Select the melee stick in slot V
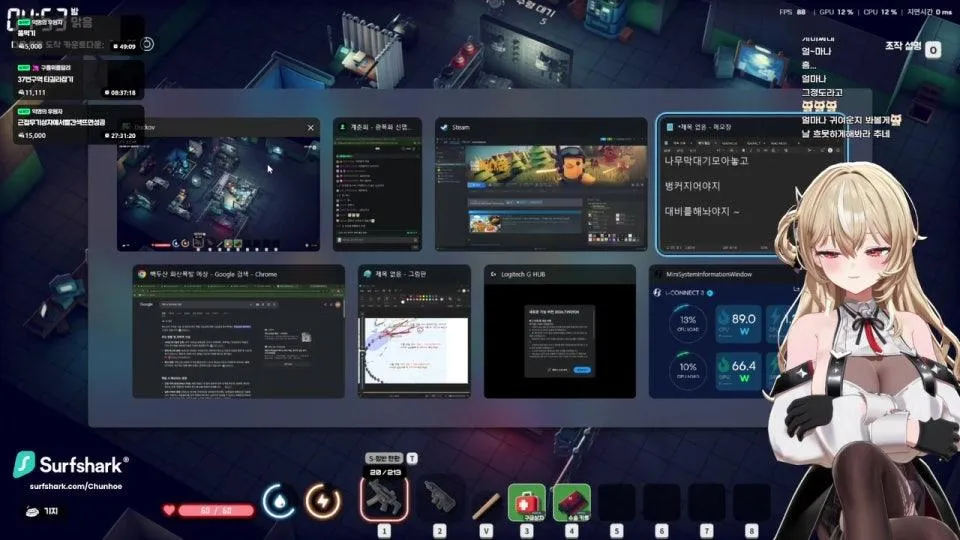 (486, 506)
